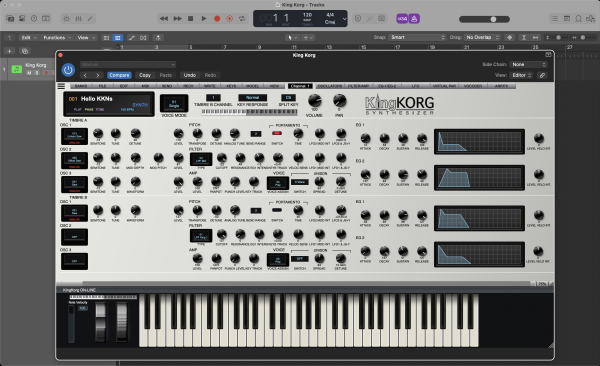Open the OSCILLATORS tab in KingKorg editor
The height and width of the screenshot is (366, 600).
[329, 86]
